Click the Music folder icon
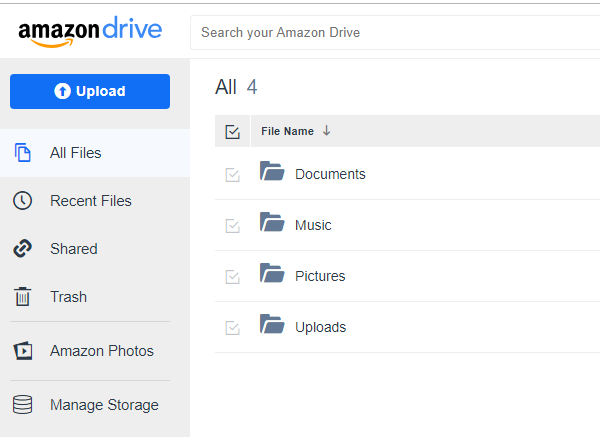The height and width of the screenshot is (437, 600). (272, 223)
